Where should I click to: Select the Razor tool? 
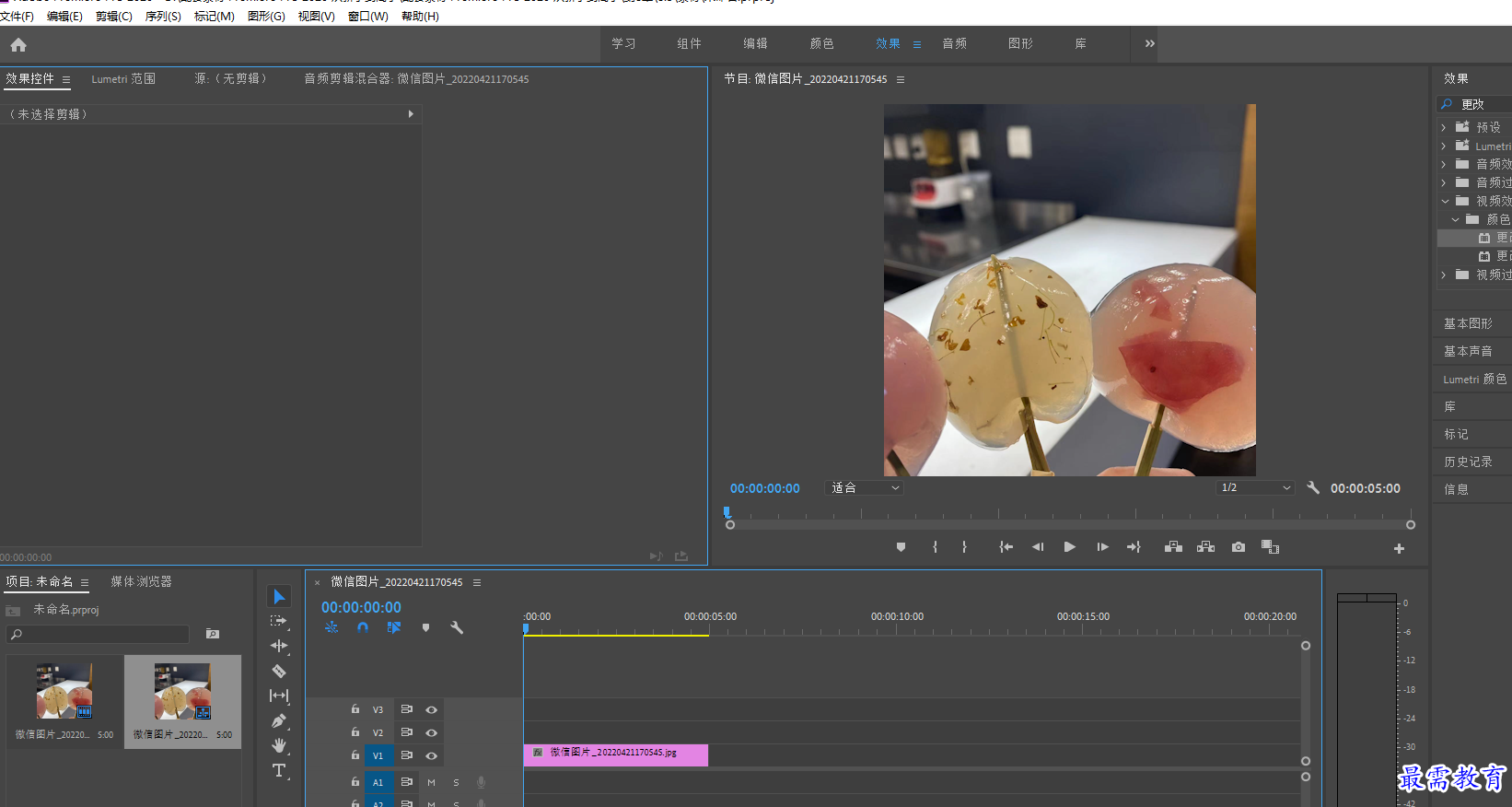(279, 672)
